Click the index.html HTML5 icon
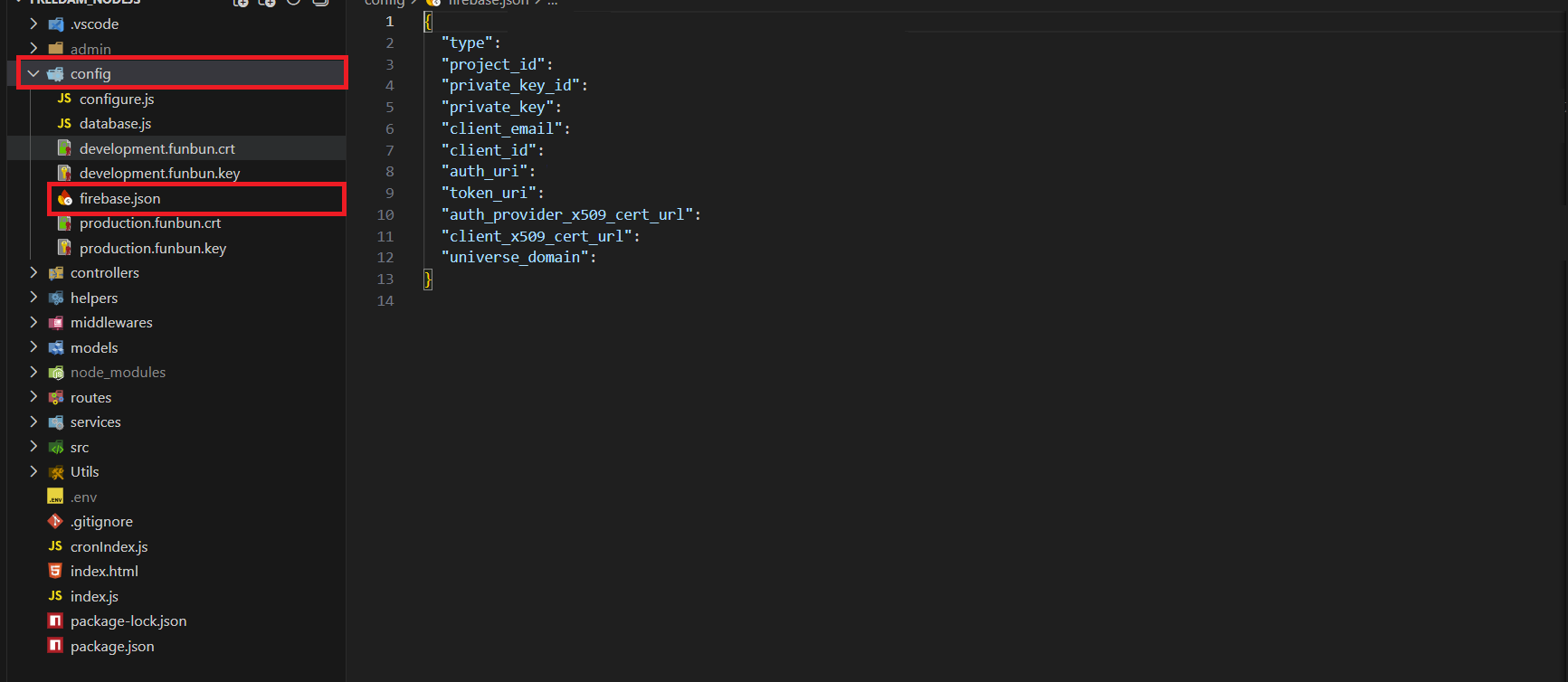The image size is (1568, 682). (55, 572)
